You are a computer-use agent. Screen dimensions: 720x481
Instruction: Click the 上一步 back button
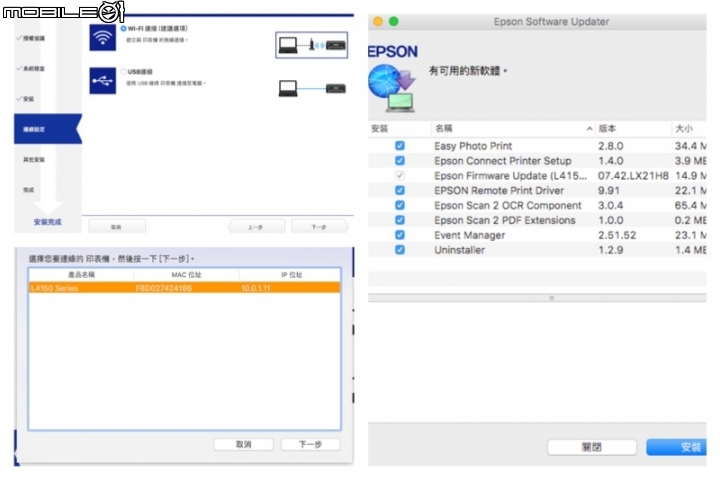[256, 227]
